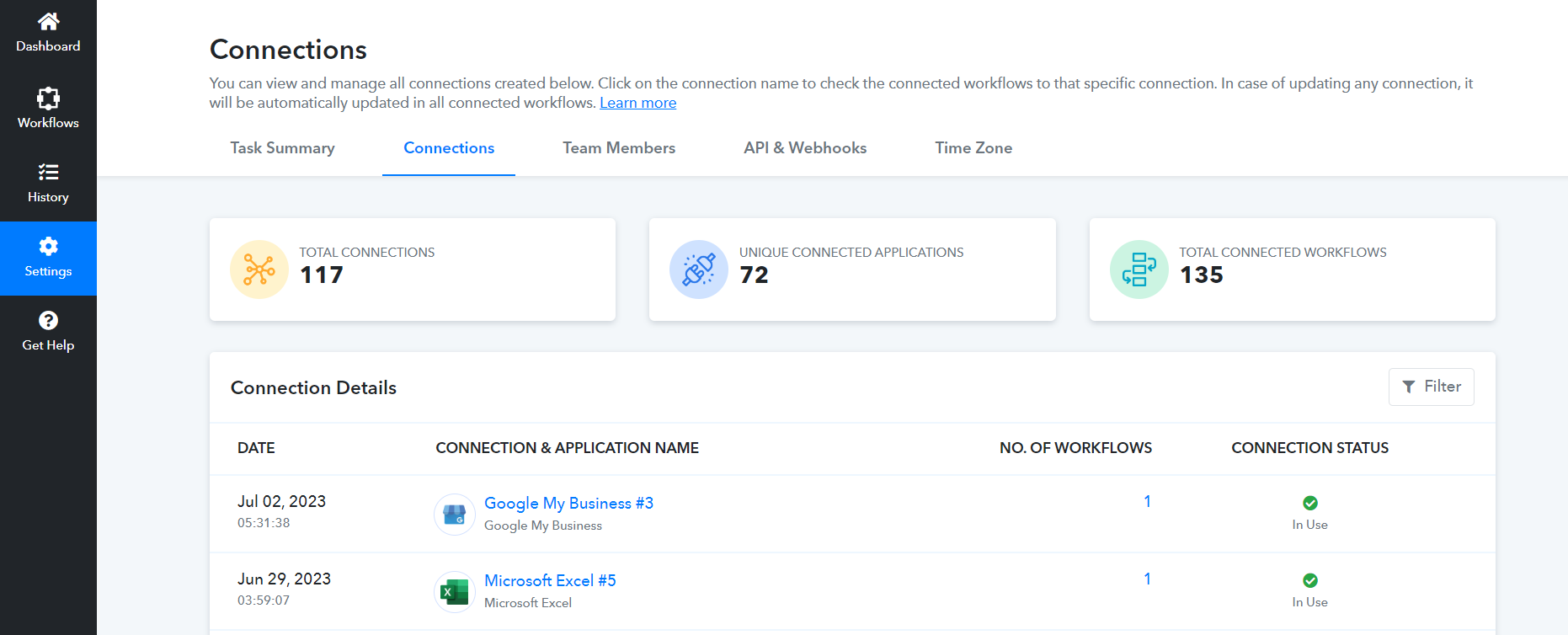Screen dimensions: 1568x635
Task: Open Workflows puzzle icon in sidebar
Action: pos(48,98)
